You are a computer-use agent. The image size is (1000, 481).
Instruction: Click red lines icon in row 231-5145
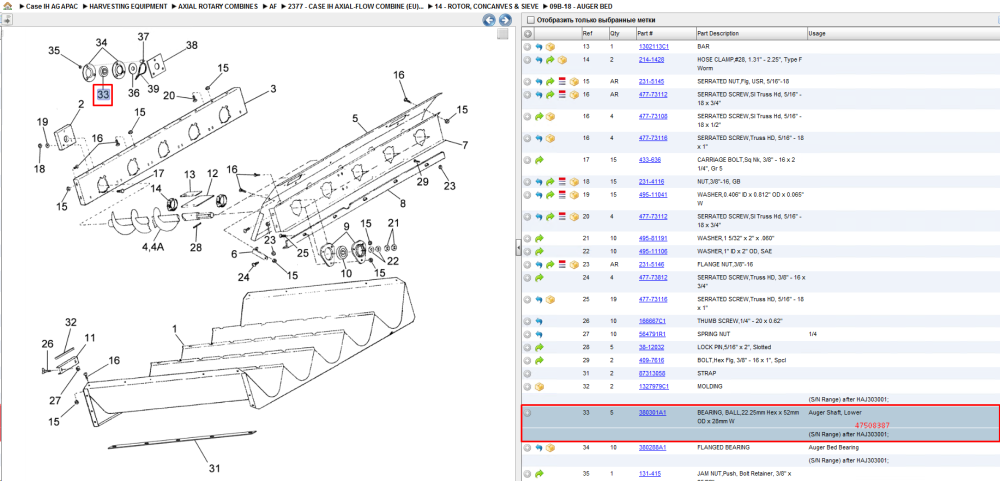[x=562, y=82]
